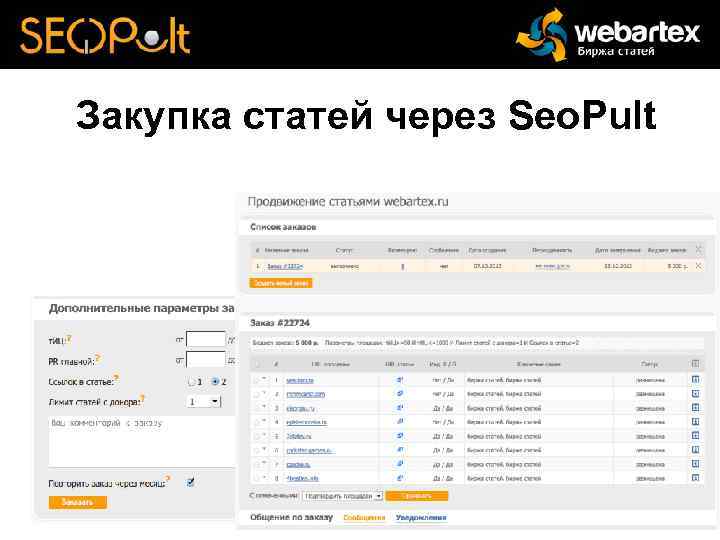Viewport: 720px width, 540px height.
Task: Open the С отмеченными action dropdown
Action: coord(343,496)
